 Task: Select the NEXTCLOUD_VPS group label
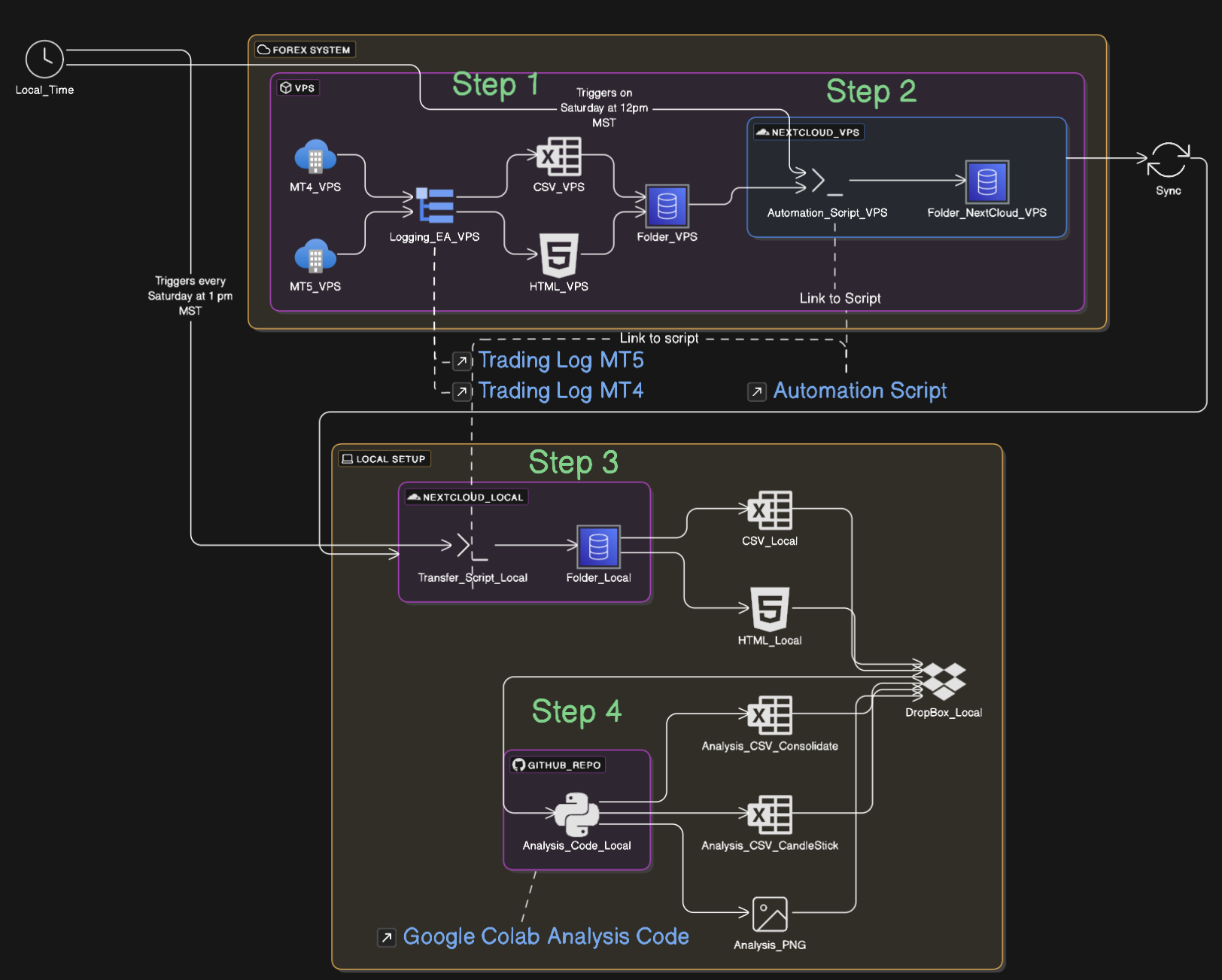pos(809,132)
